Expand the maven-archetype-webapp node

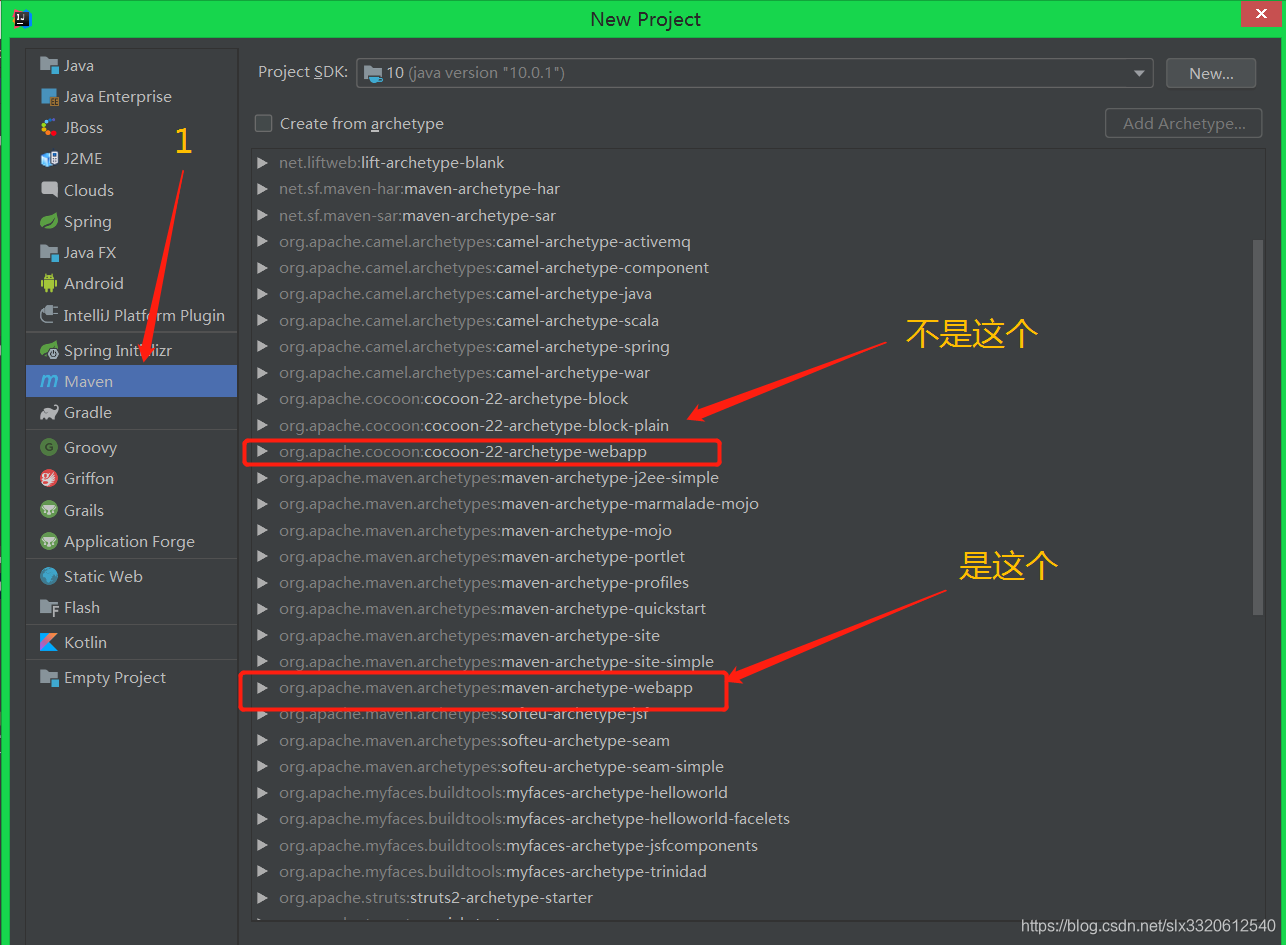pos(262,688)
